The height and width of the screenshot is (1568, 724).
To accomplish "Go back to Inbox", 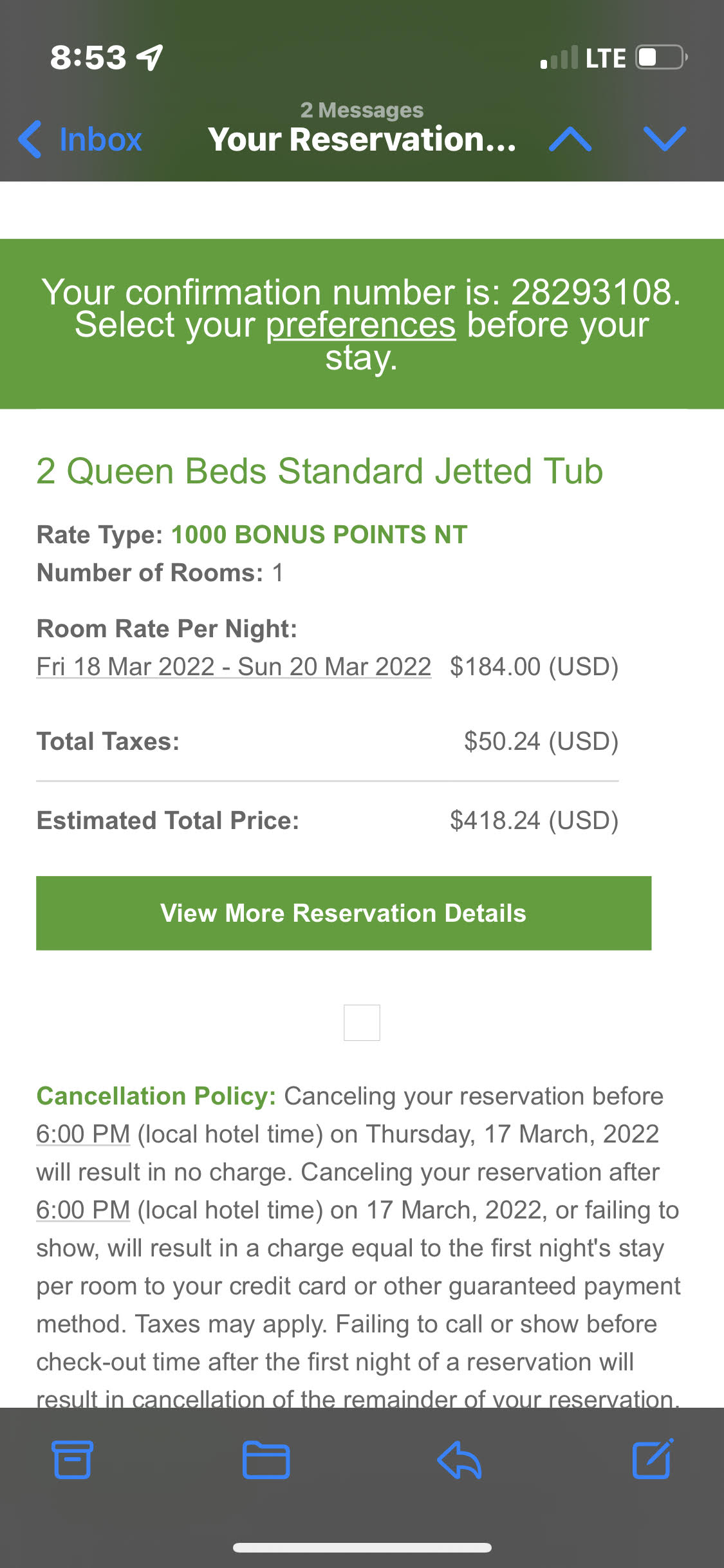I will tap(81, 139).
